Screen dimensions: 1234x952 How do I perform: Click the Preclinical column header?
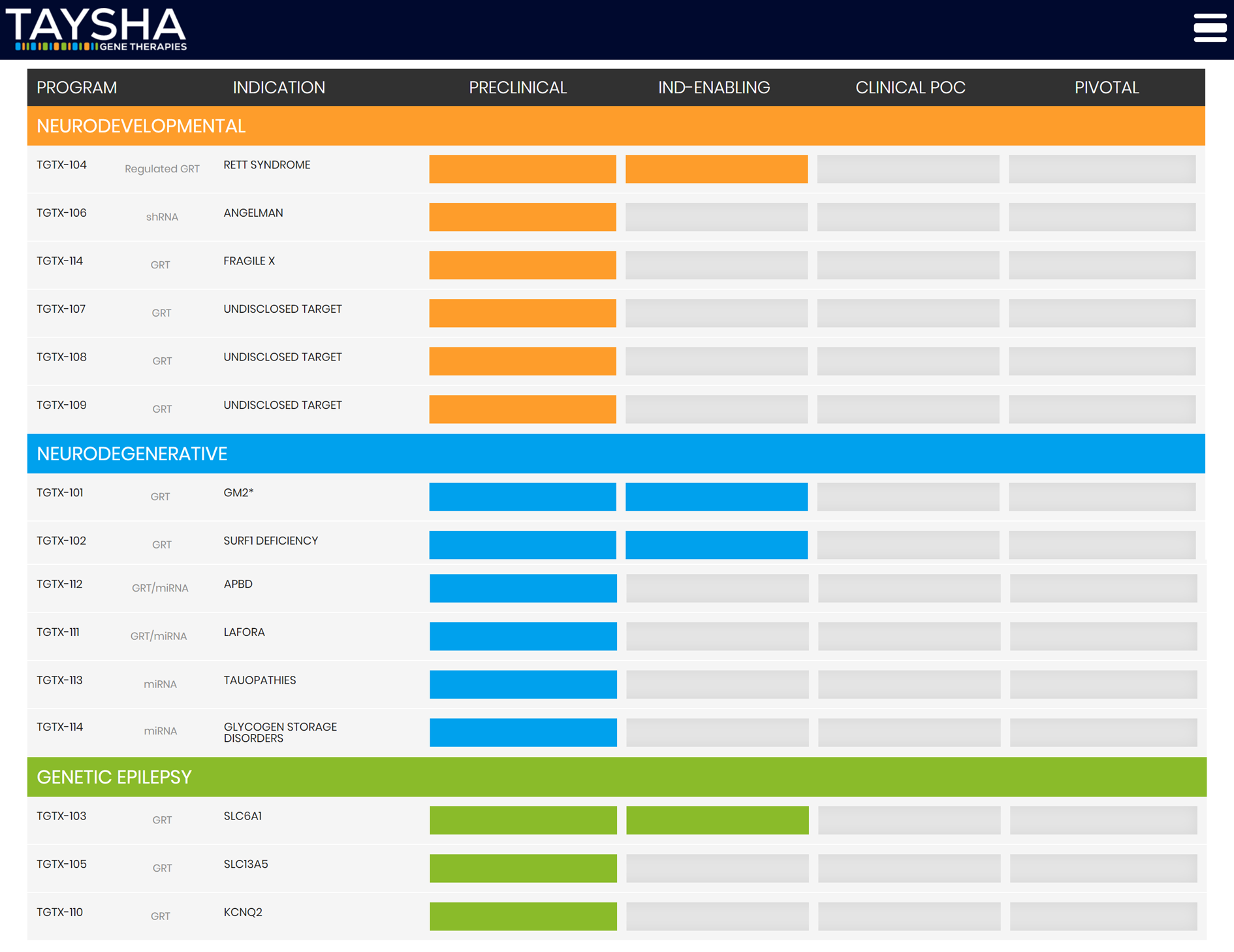click(x=518, y=87)
